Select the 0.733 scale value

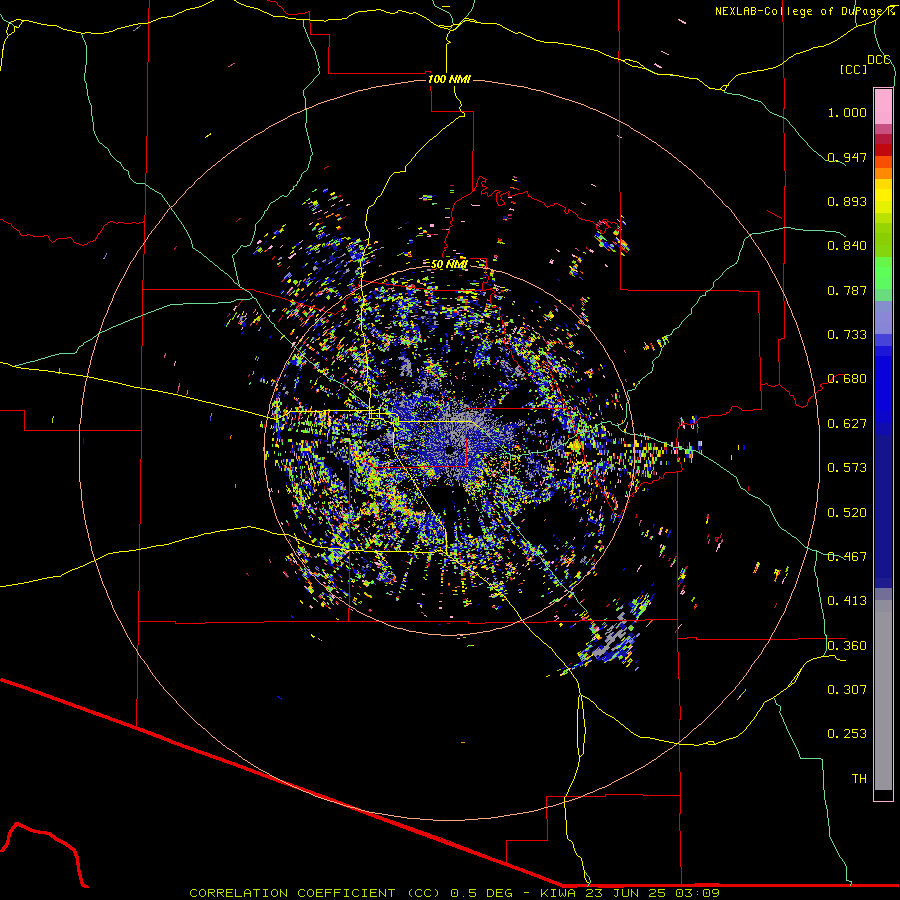[847, 335]
